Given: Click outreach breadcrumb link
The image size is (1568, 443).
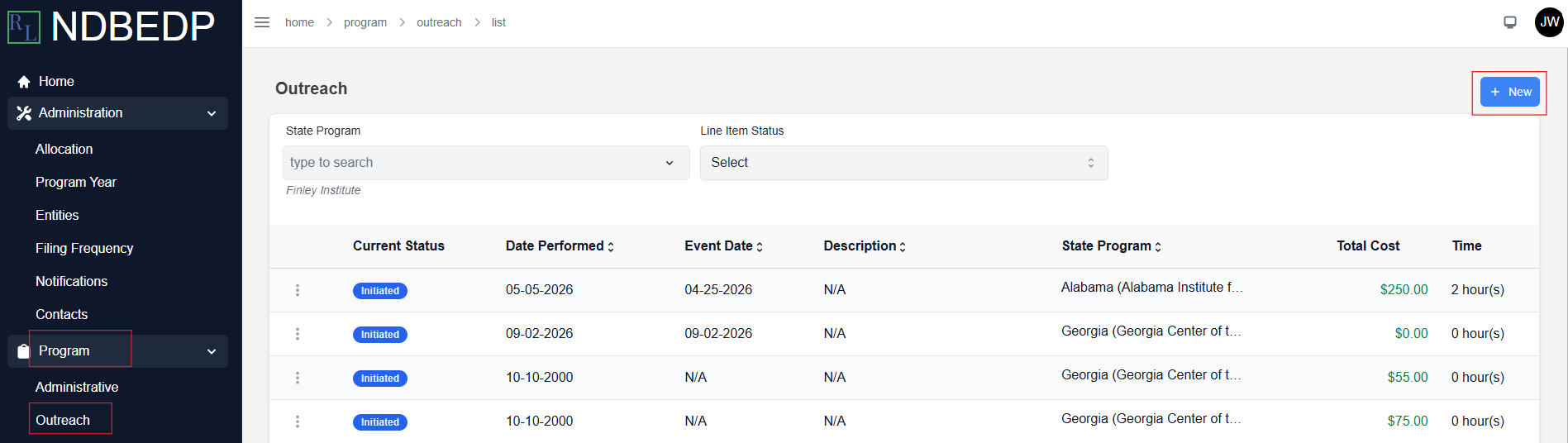Looking at the screenshot, I should [x=439, y=22].
